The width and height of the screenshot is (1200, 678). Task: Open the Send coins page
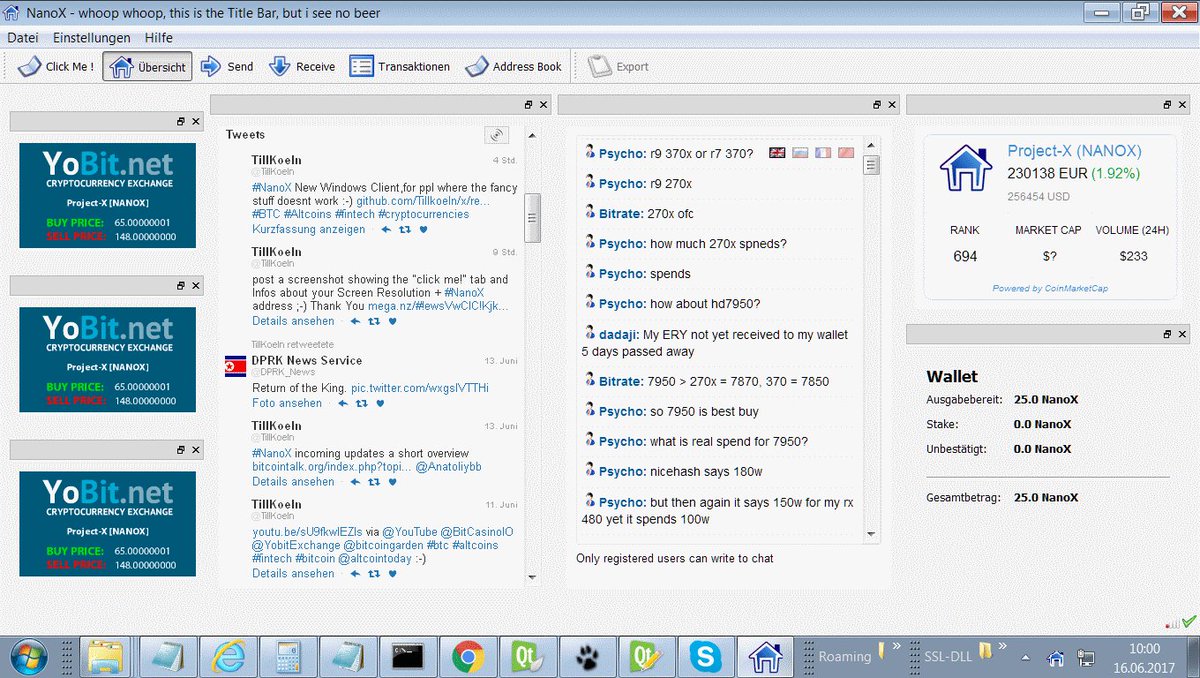click(x=227, y=67)
